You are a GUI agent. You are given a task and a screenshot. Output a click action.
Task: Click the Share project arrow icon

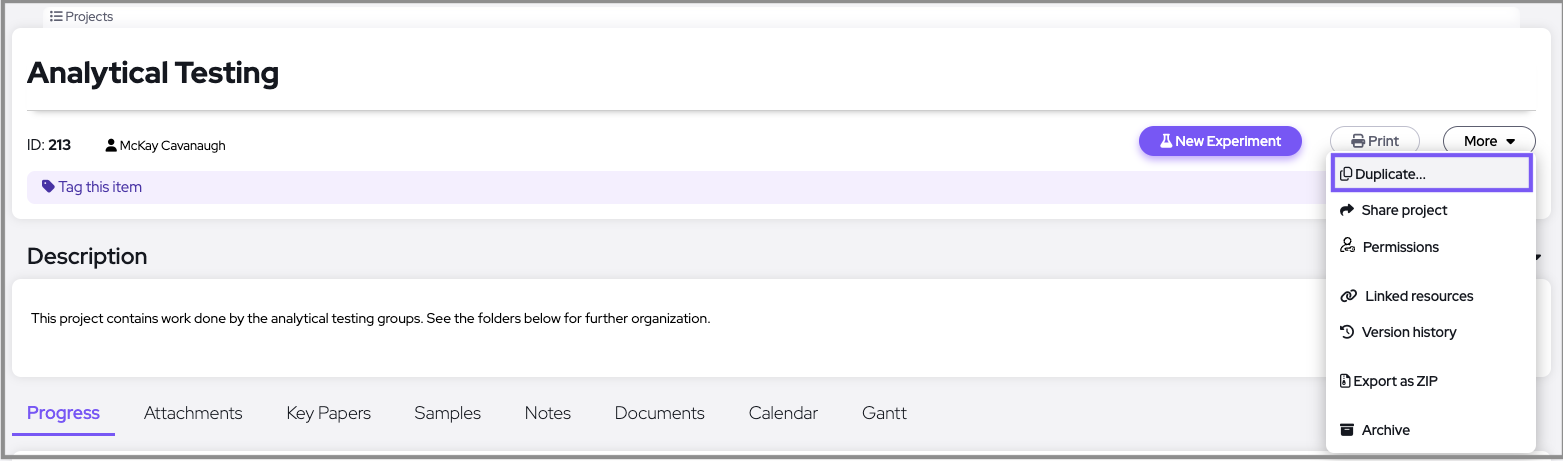click(1347, 211)
